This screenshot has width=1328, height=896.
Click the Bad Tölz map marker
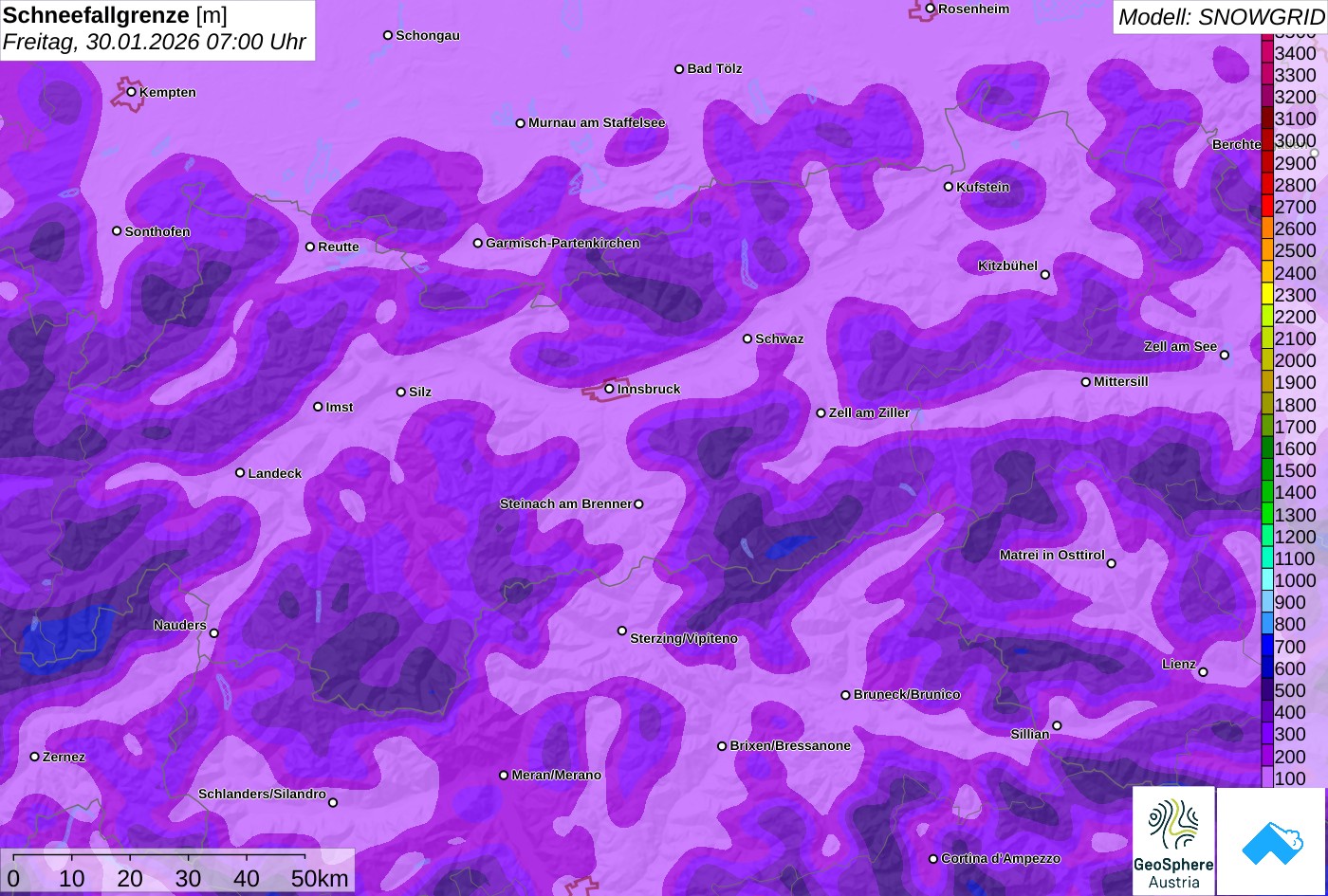point(679,69)
